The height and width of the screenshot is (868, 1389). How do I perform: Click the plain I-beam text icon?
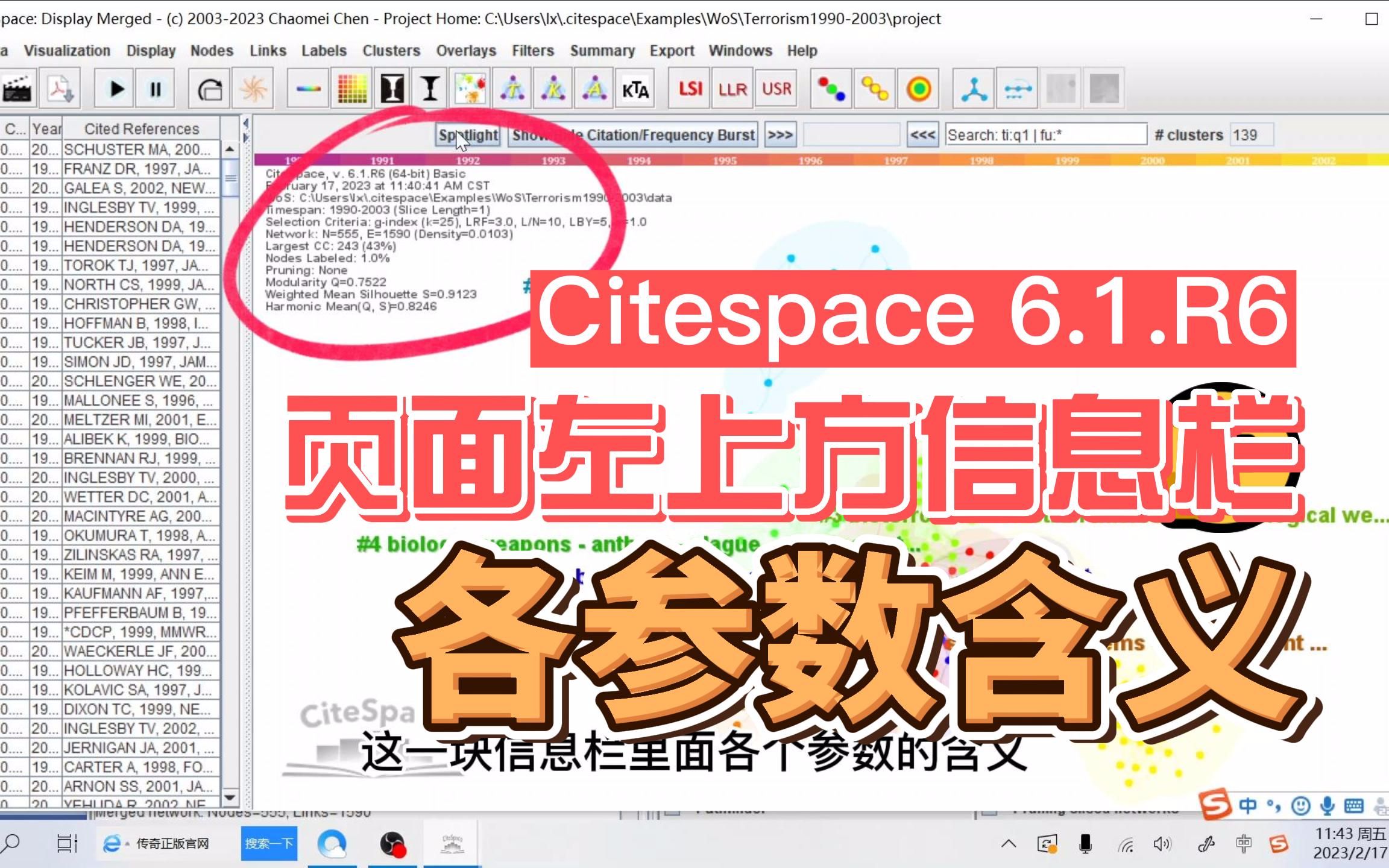point(430,89)
